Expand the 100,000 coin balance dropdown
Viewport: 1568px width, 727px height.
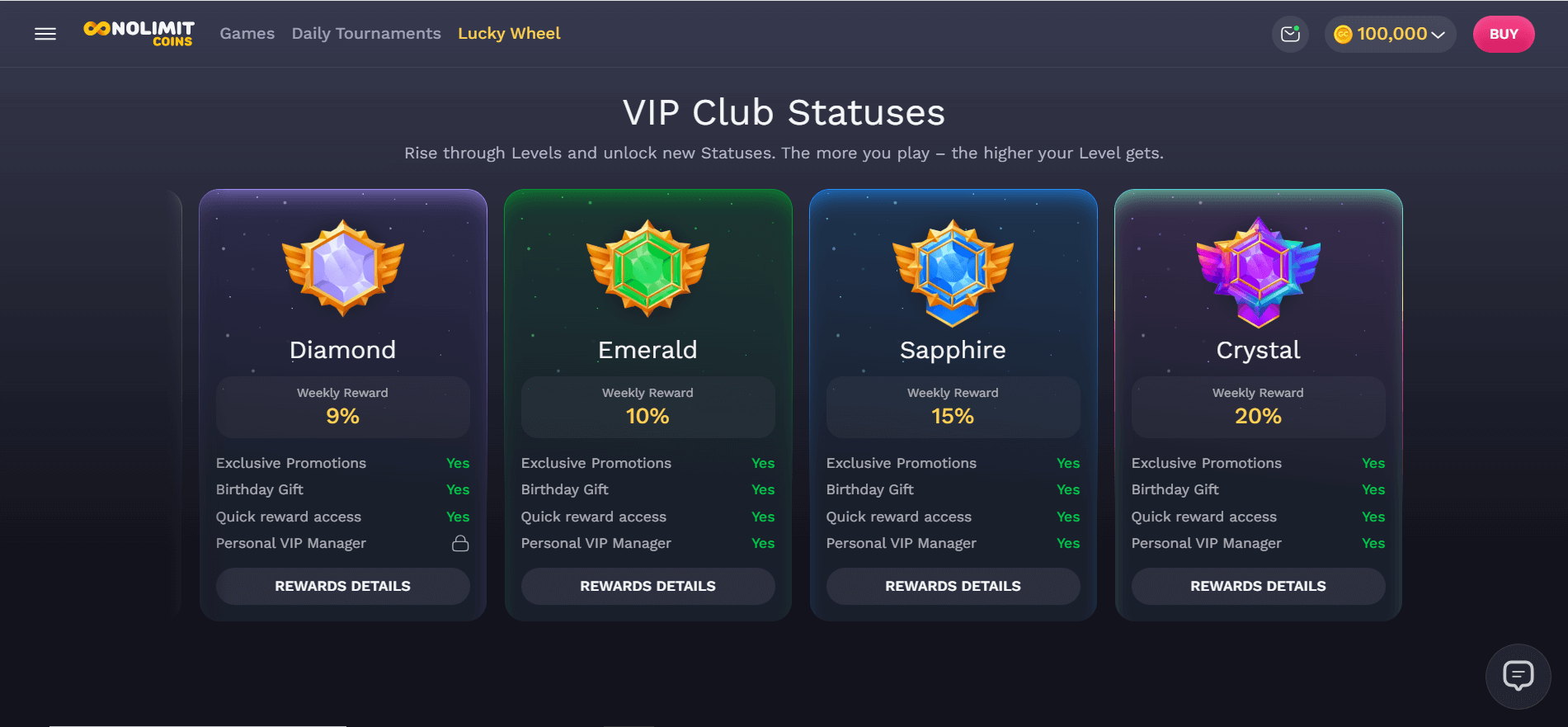click(1391, 34)
